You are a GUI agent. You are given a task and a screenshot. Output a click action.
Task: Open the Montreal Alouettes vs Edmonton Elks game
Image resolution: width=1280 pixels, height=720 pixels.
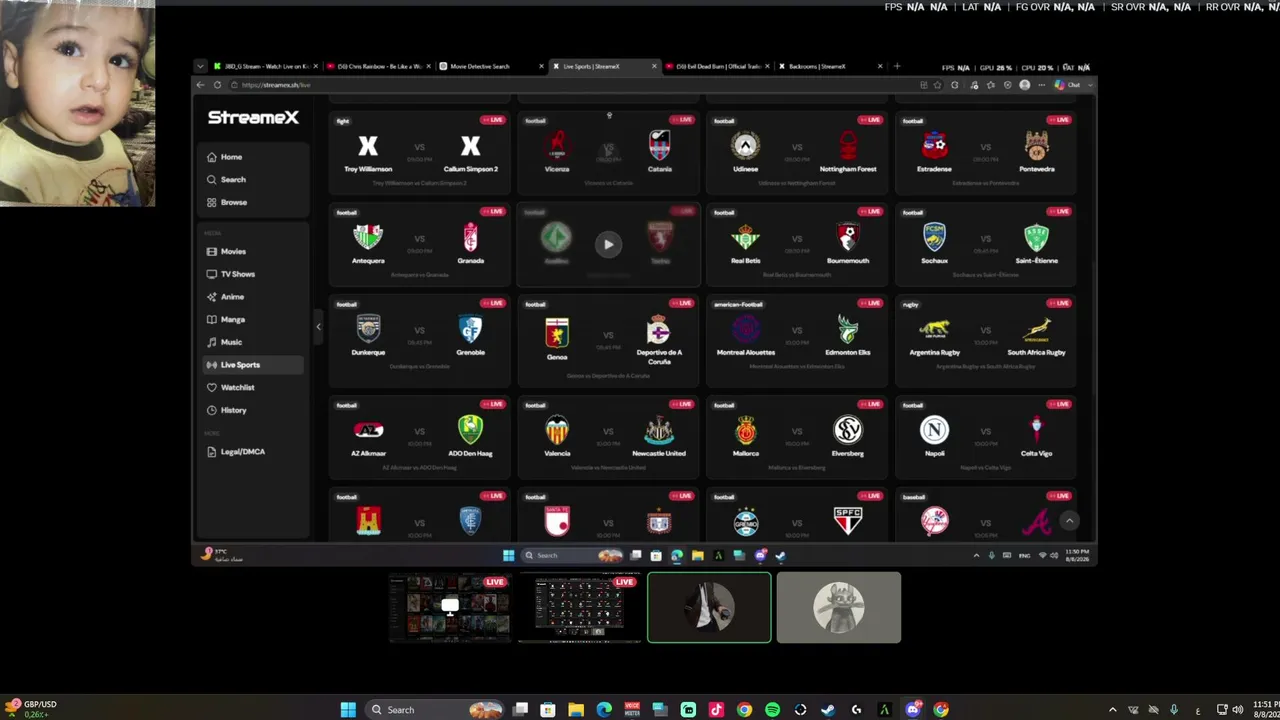(797, 341)
